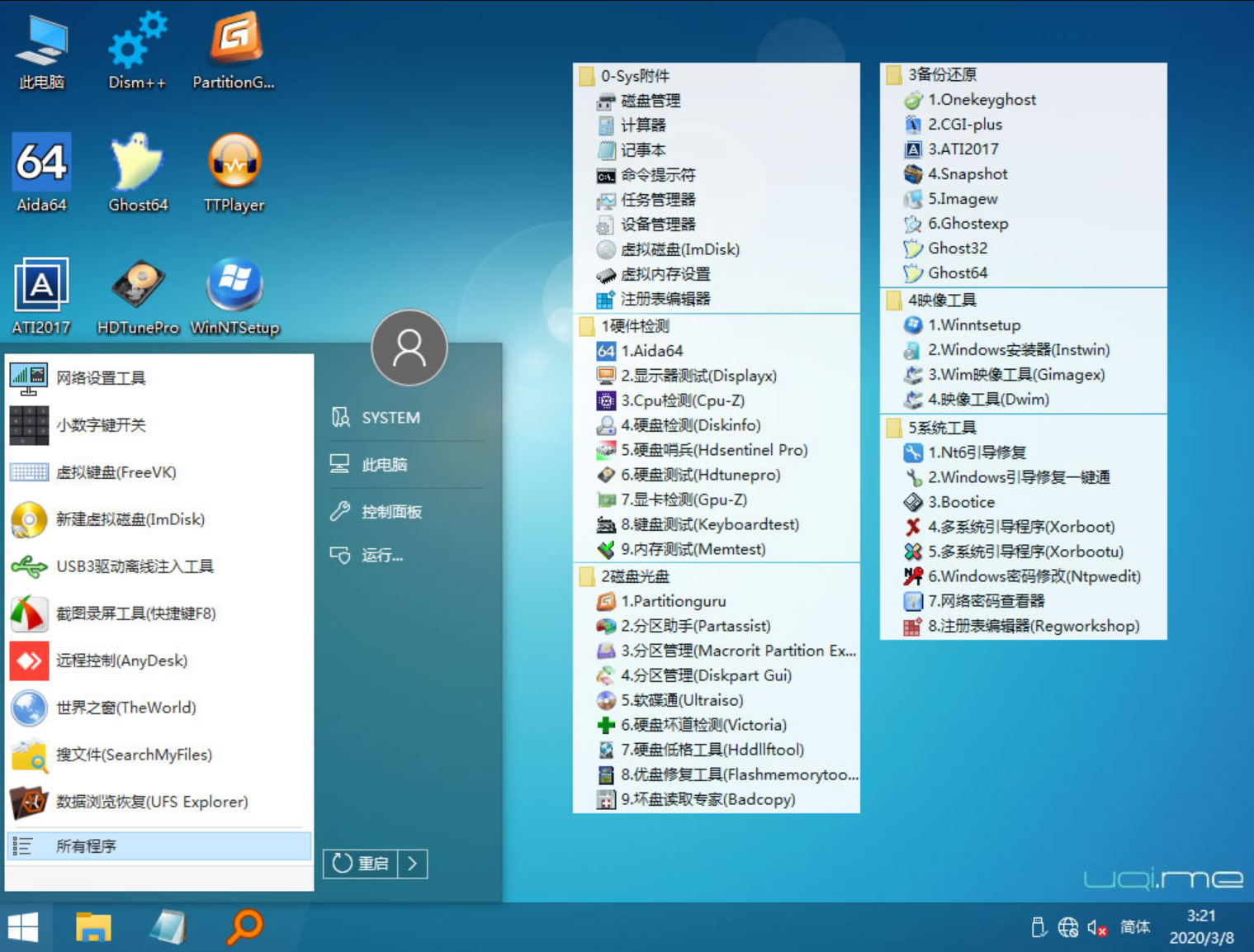Click the search magnifier taskbar icon
The width and height of the screenshot is (1254, 952).
coord(245,926)
